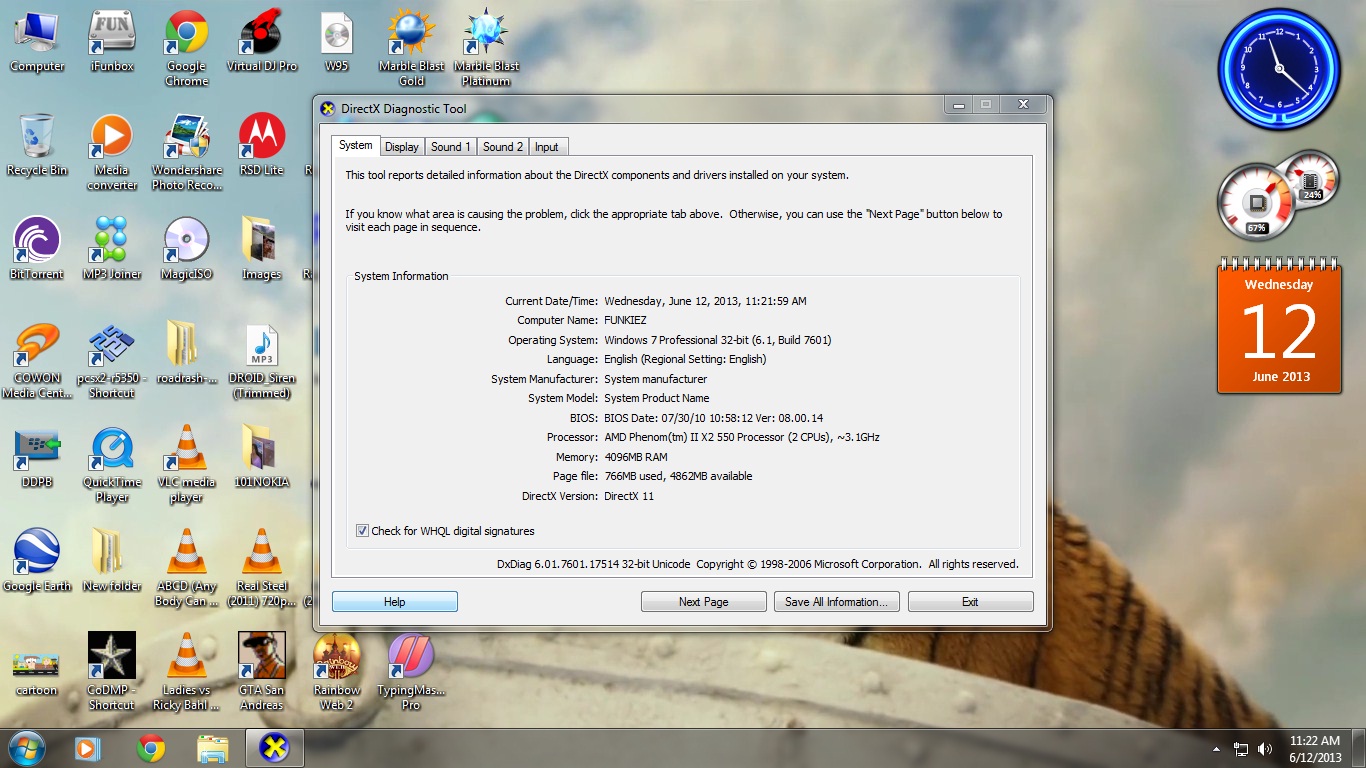Switch to the Display tab
The height and width of the screenshot is (768, 1366).
401,147
